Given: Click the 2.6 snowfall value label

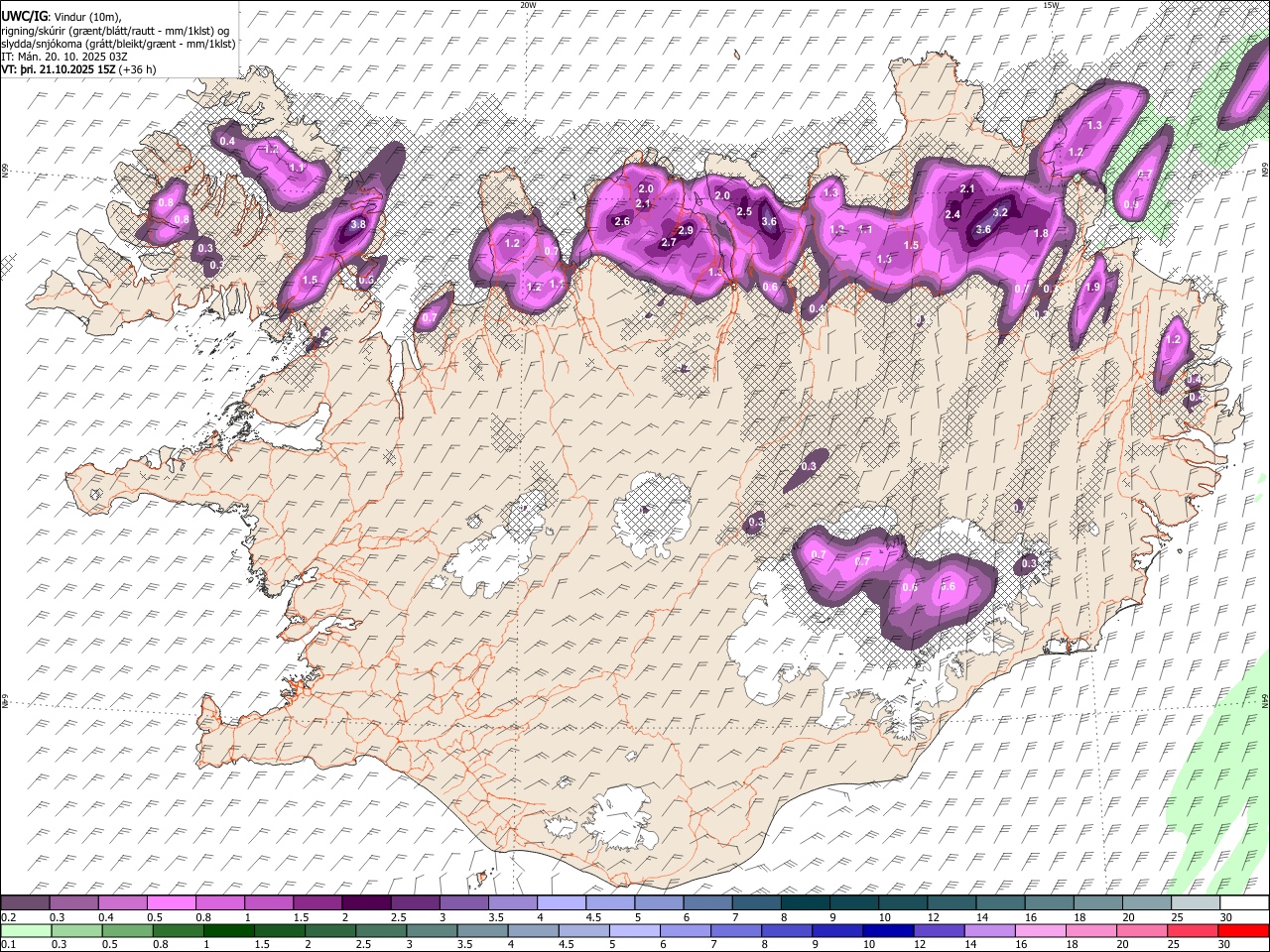Looking at the screenshot, I should (623, 221).
